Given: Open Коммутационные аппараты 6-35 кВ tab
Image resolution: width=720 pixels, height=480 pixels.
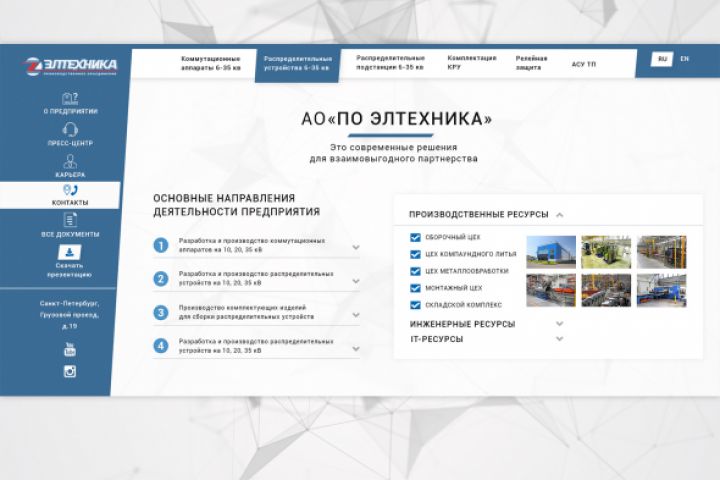Looking at the screenshot, I should tap(211, 63).
